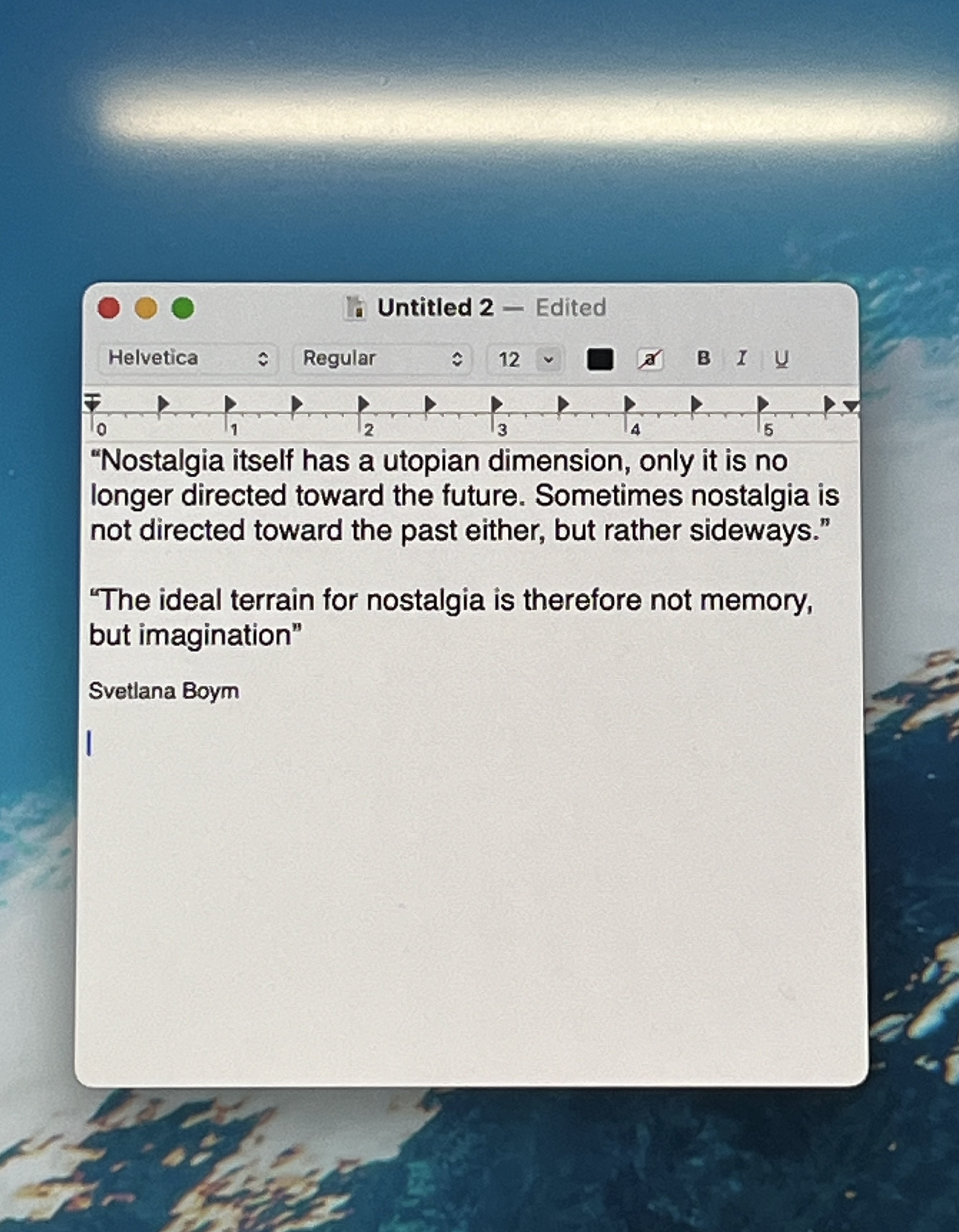The height and width of the screenshot is (1232, 959).
Task: Click the Untitled 2 window title
Action: pos(435,308)
